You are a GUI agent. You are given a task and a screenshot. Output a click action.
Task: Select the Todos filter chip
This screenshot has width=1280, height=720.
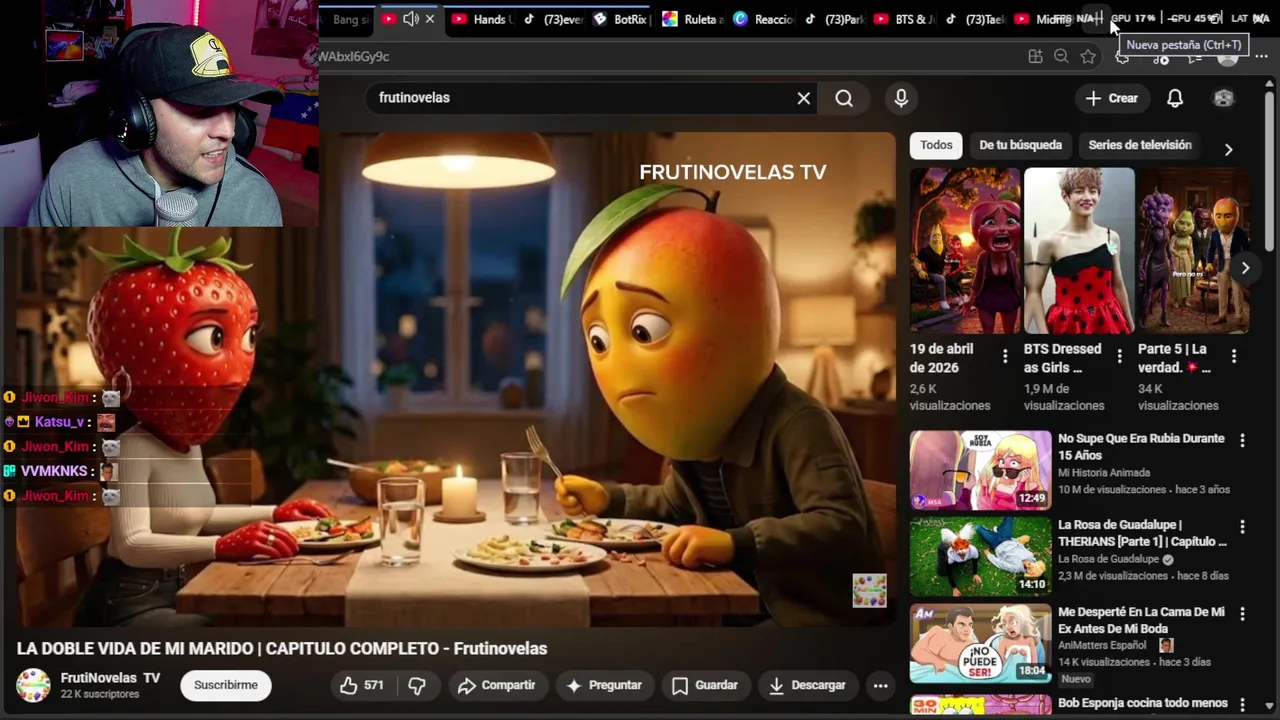point(936,145)
